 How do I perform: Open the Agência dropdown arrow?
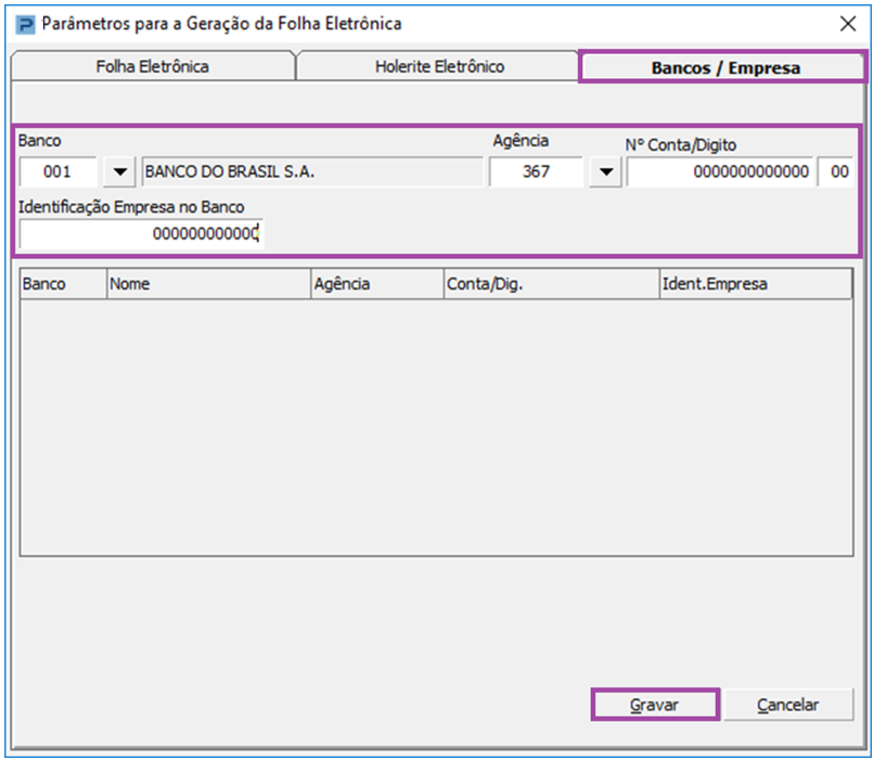tap(604, 172)
